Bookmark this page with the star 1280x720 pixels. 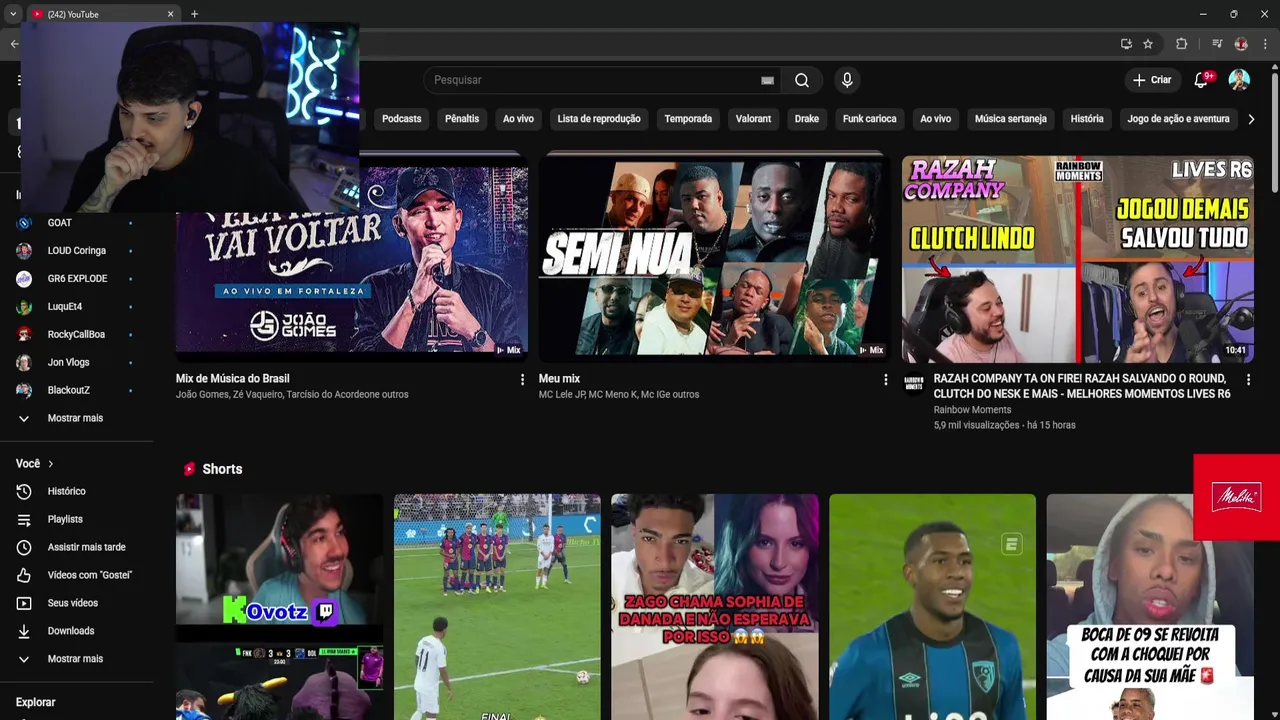click(x=1148, y=44)
